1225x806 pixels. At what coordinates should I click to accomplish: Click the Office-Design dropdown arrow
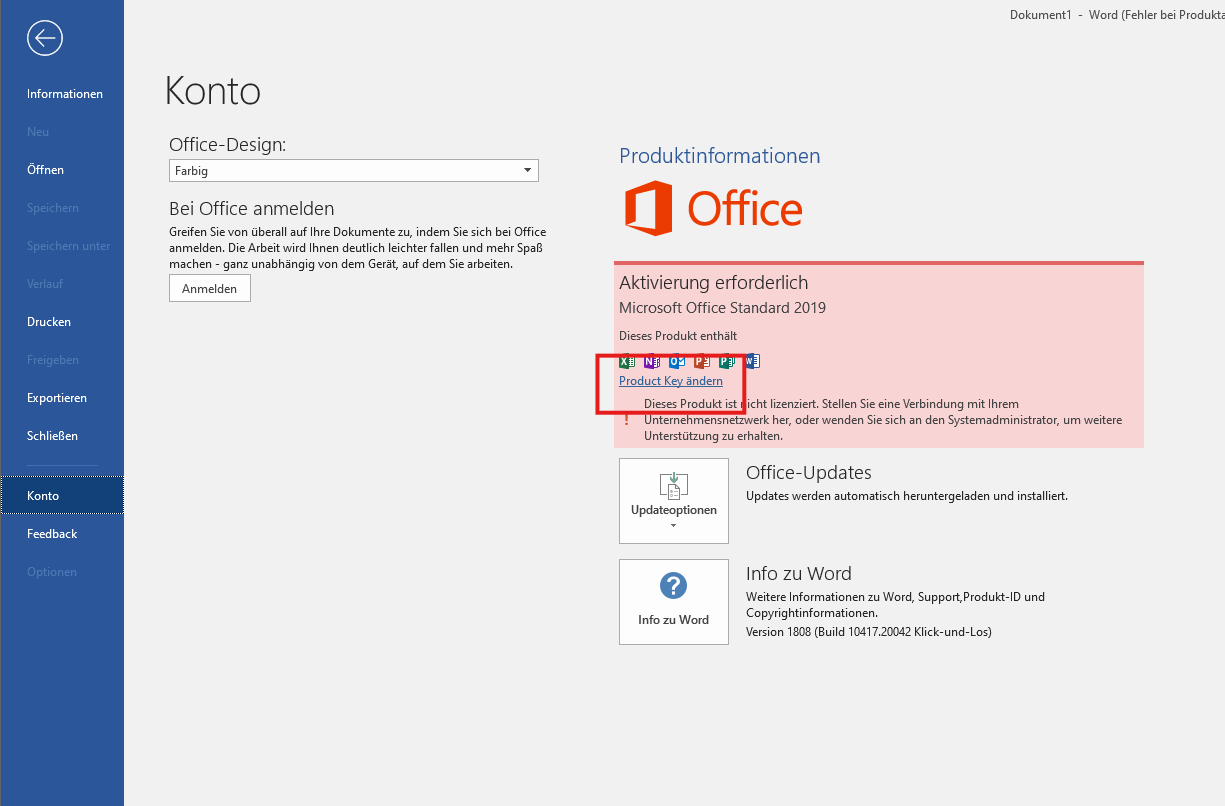point(527,171)
